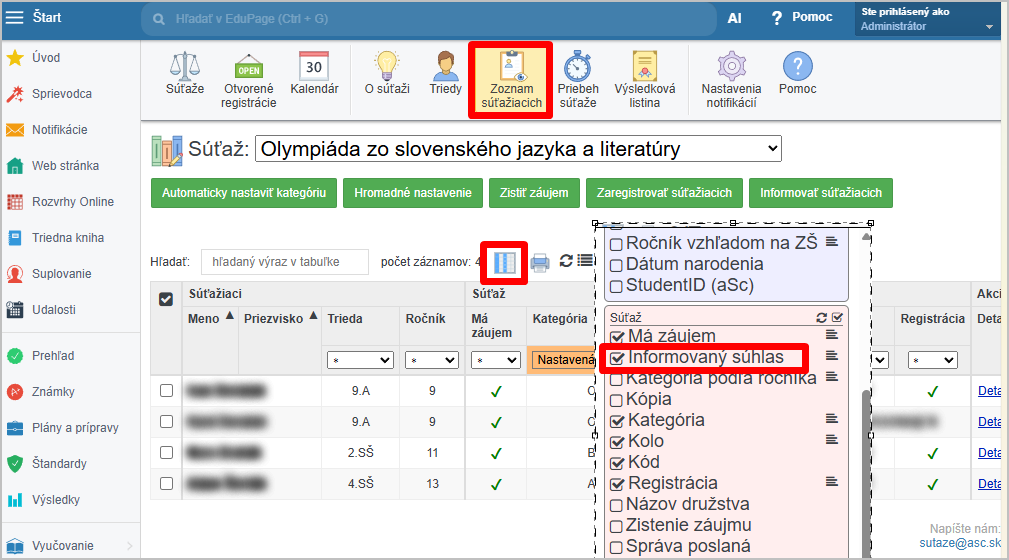Screen dimensions: 1009x560
Task: Check the Názov družstva checkbox
Action: (x=617, y=505)
